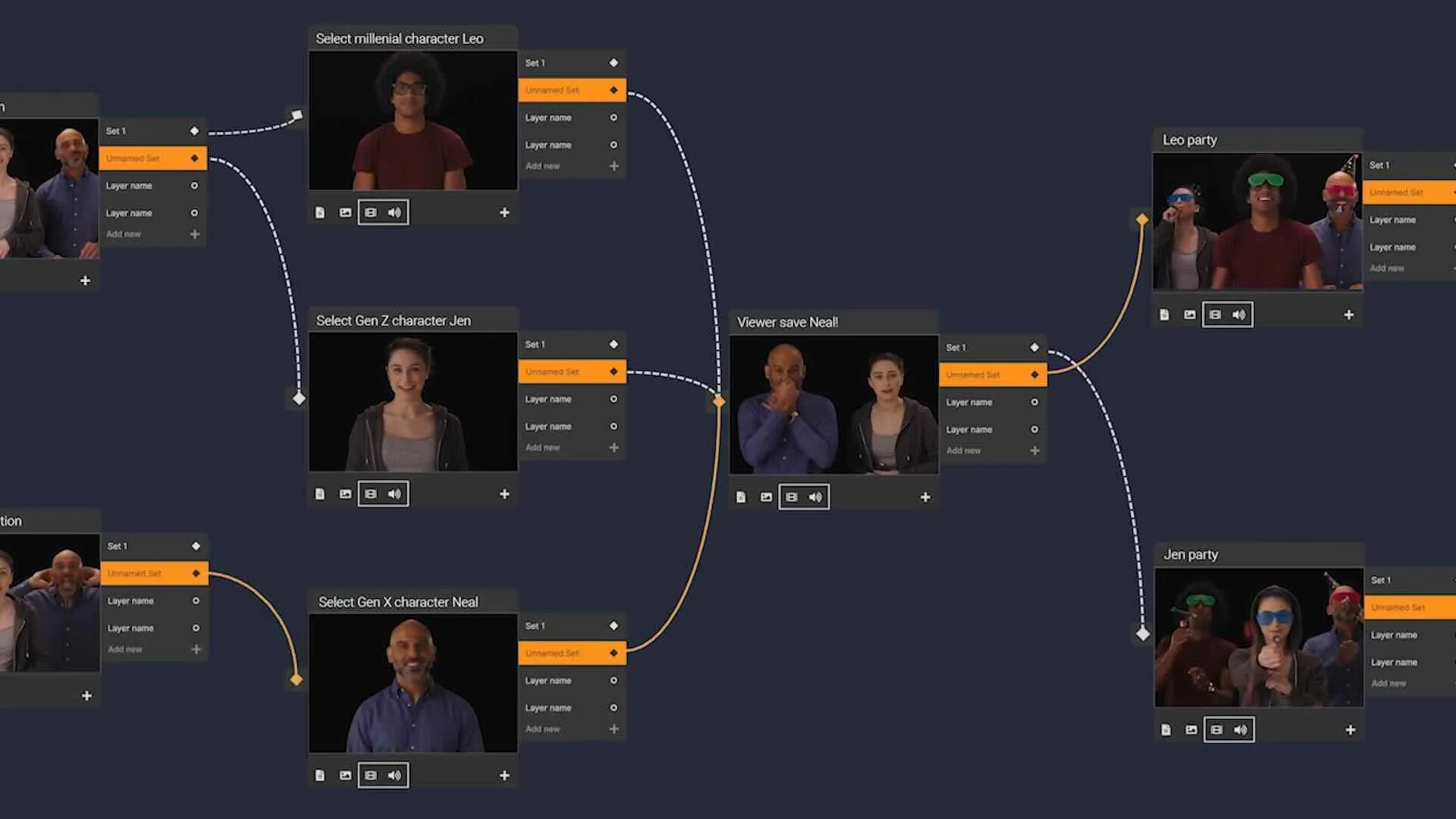Click plus below the Leo party preview
Image resolution: width=1456 pixels, height=819 pixels.
tap(1348, 314)
